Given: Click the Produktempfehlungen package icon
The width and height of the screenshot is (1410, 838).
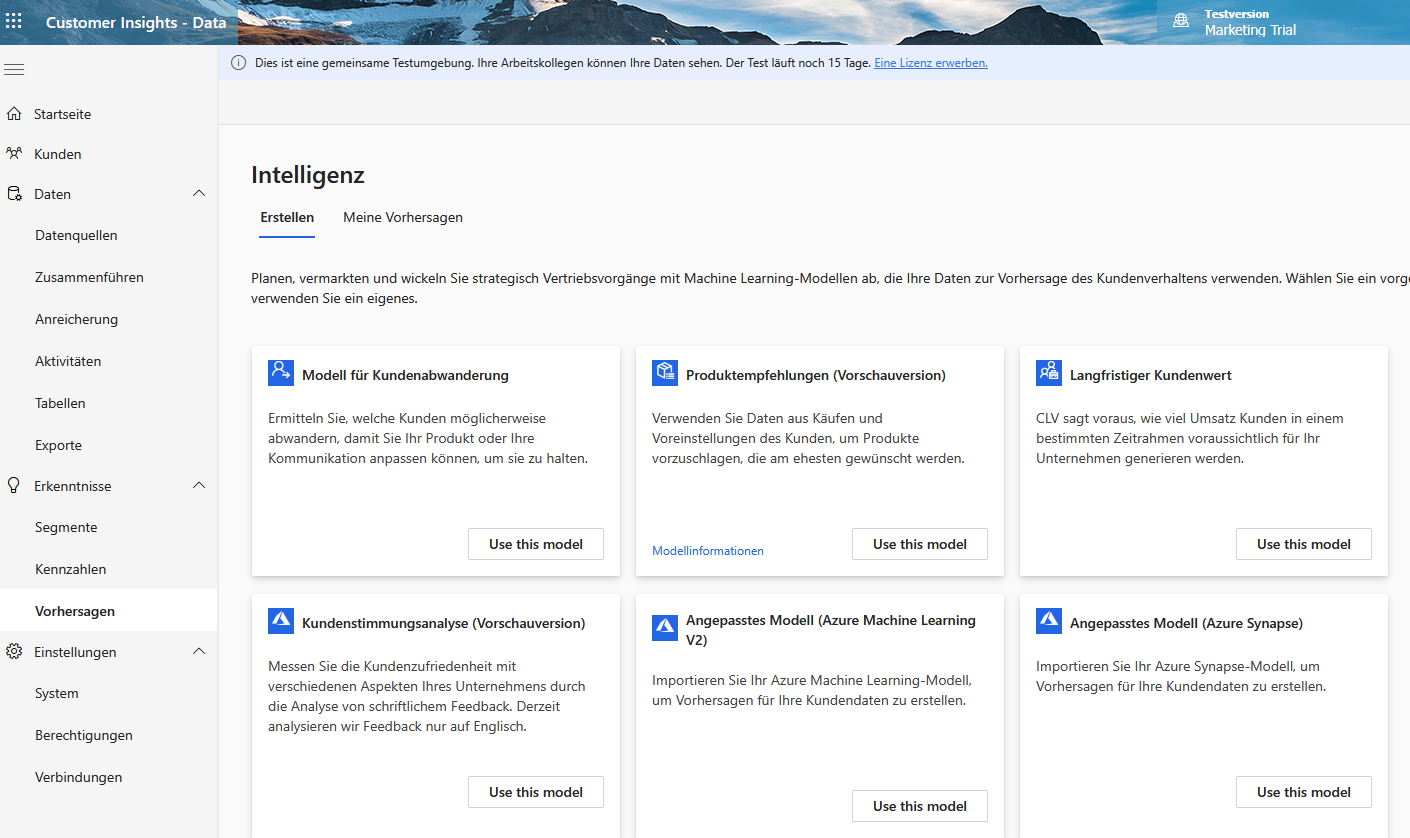Looking at the screenshot, I should [x=665, y=371].
